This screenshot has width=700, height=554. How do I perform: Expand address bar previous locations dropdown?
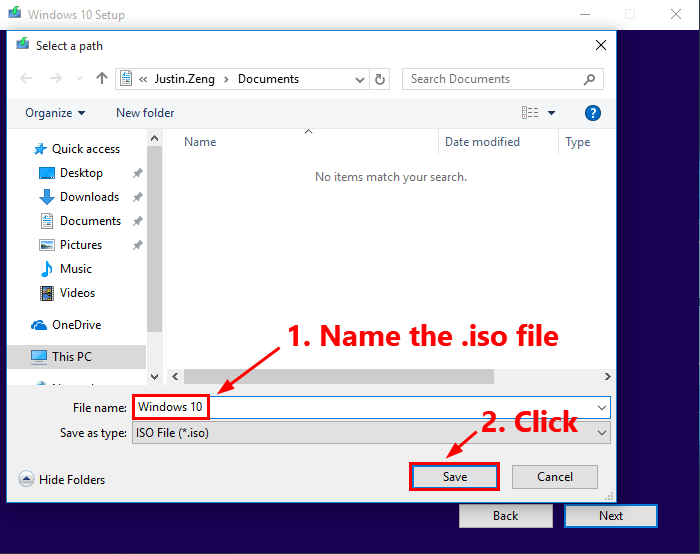click(359, 80)
